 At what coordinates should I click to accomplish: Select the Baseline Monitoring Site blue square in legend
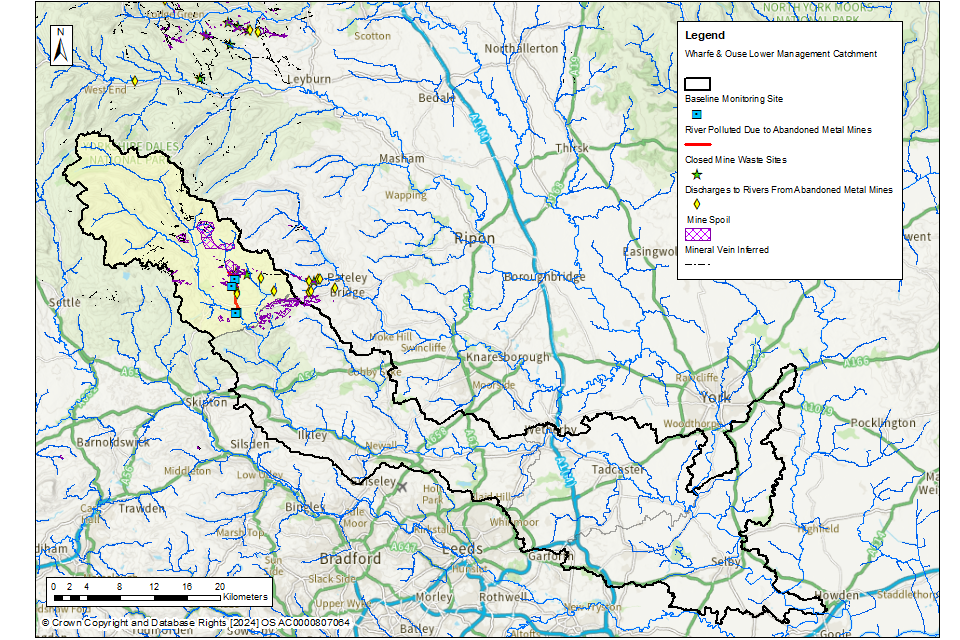697,115
